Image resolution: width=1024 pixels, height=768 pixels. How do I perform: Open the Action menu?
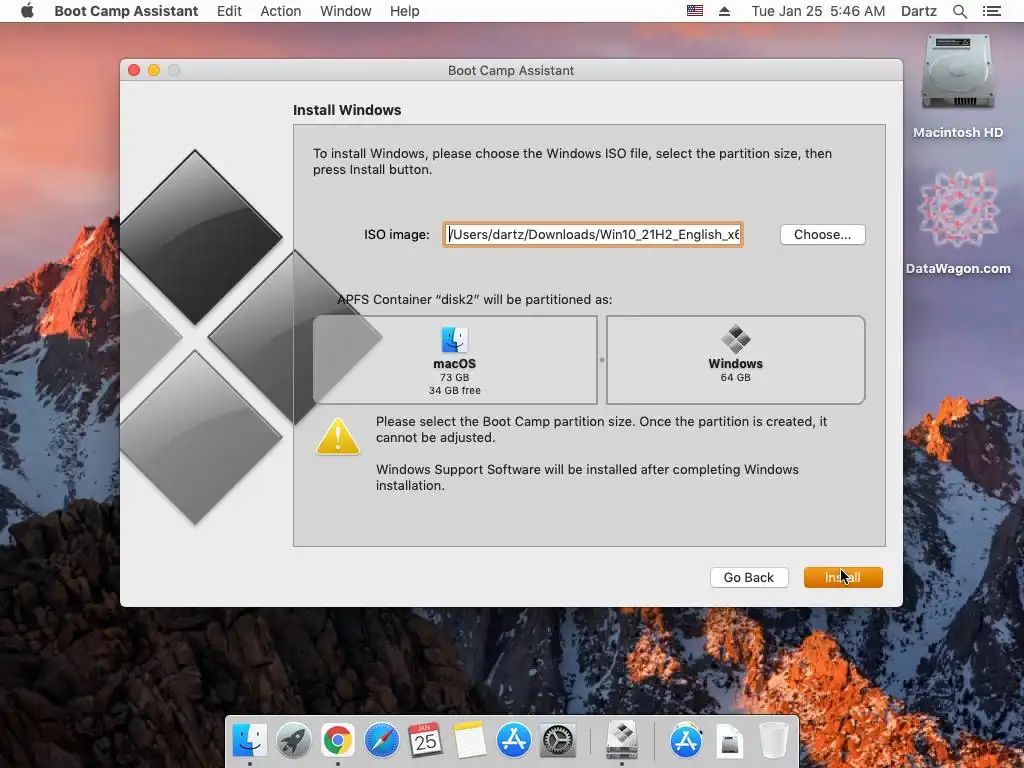click(281, 11)
